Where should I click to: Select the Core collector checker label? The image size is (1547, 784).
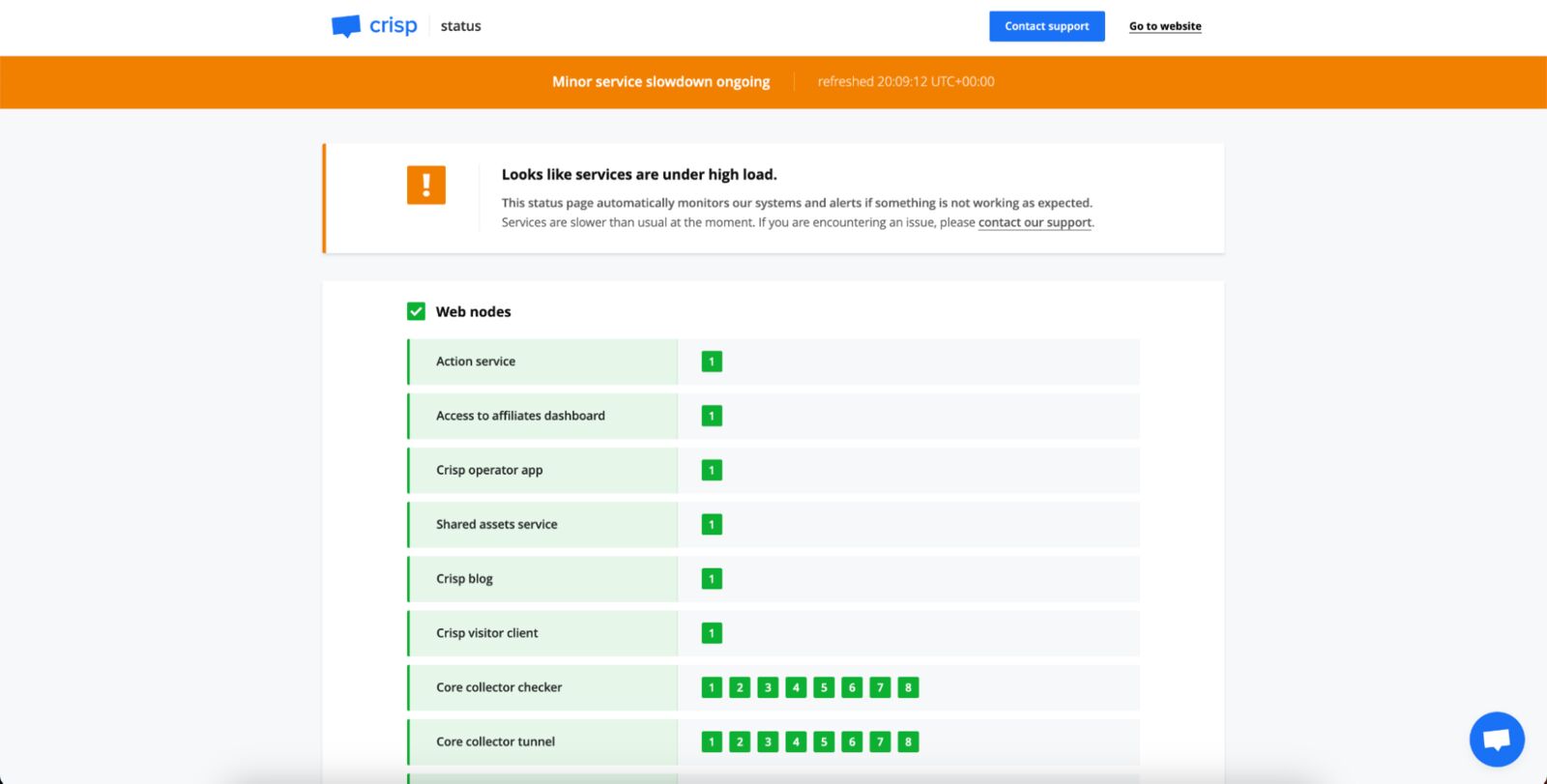point(499,687)
